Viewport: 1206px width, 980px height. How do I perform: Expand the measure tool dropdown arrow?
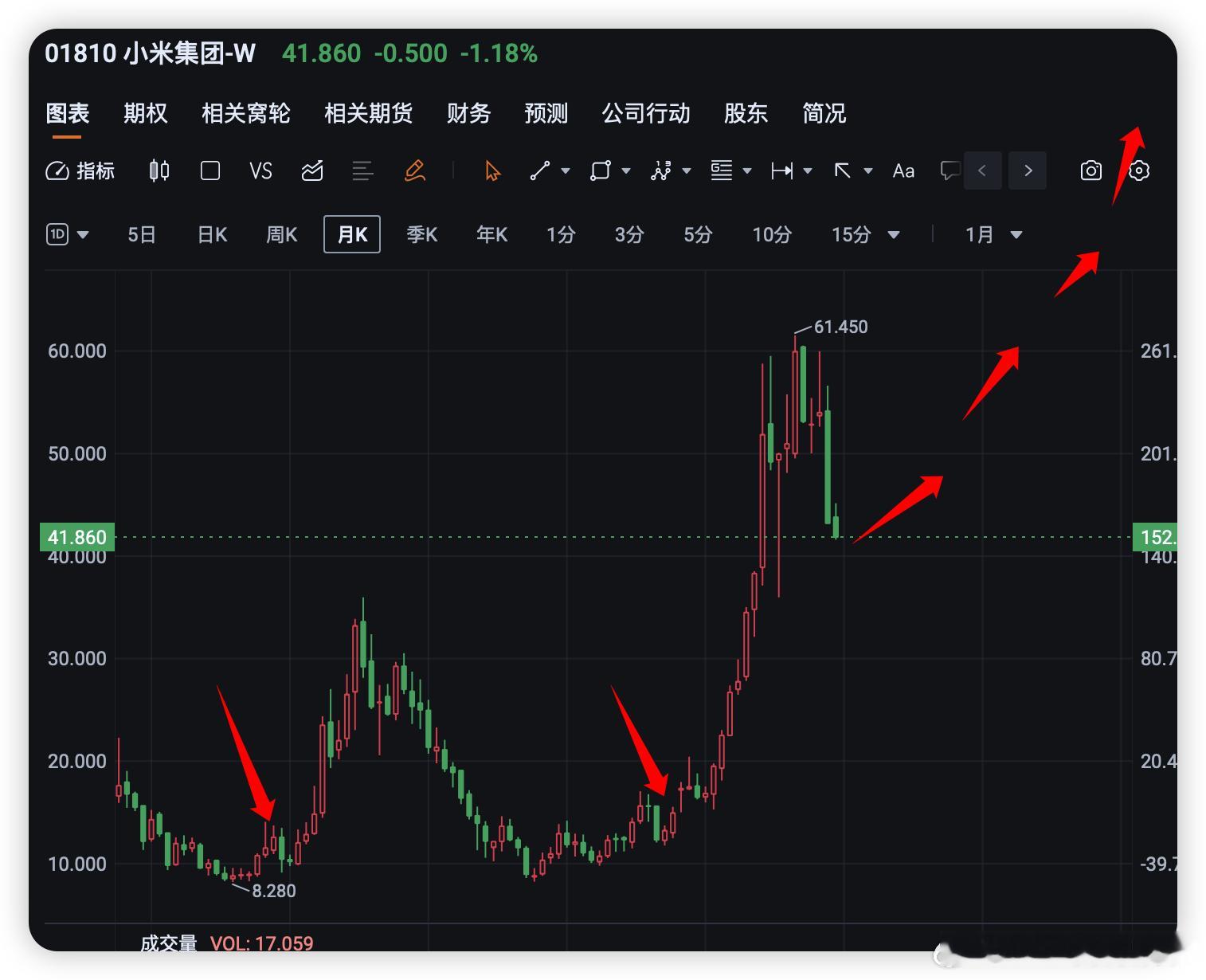808,171
